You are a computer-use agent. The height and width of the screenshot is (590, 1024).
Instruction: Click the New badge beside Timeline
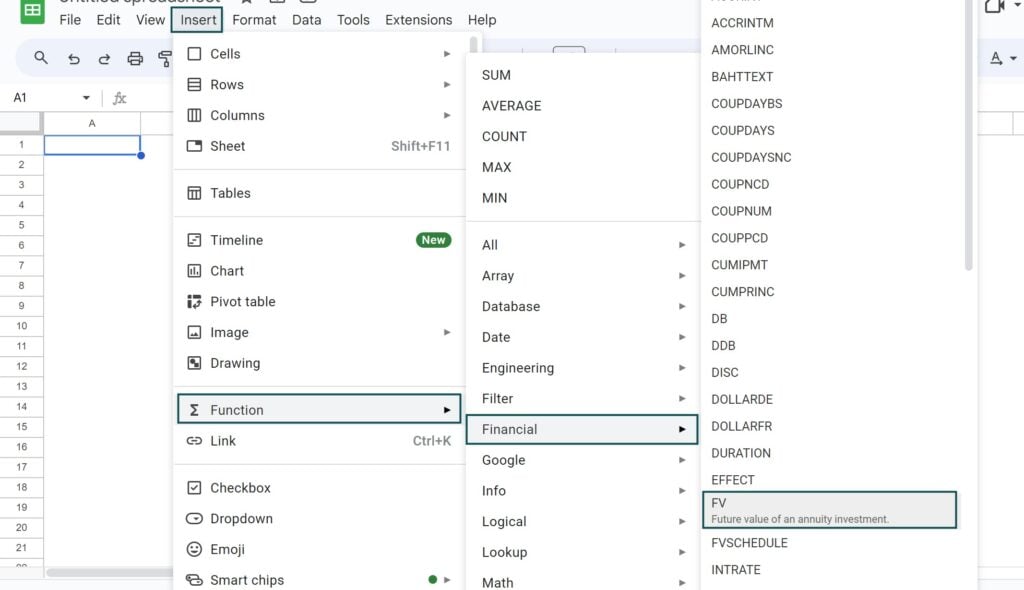click(x=433, y=240)
